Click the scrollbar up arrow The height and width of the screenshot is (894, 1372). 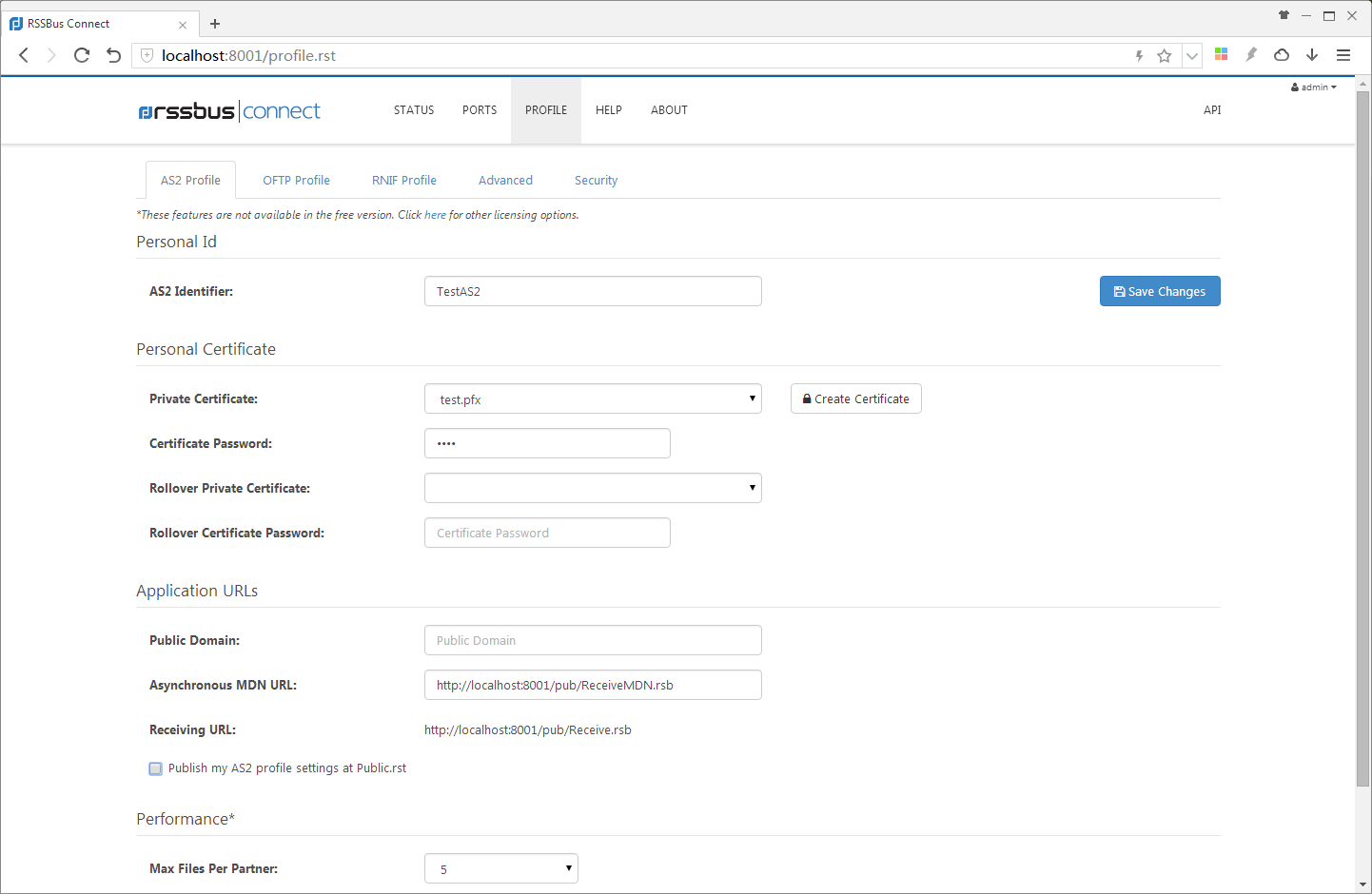click(1362, 85)
